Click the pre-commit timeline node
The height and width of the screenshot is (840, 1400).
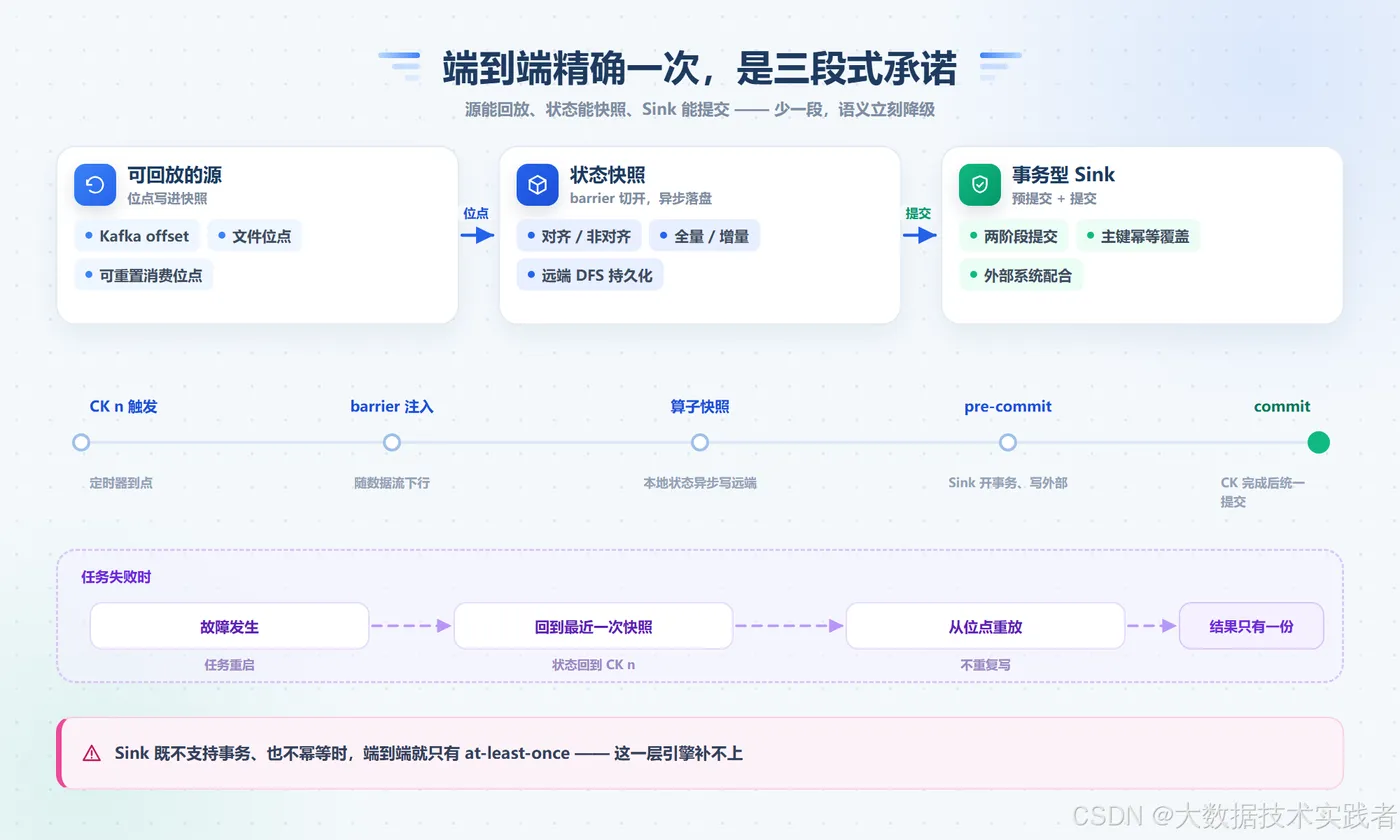pyautogui.click(x=1008, y=442)
